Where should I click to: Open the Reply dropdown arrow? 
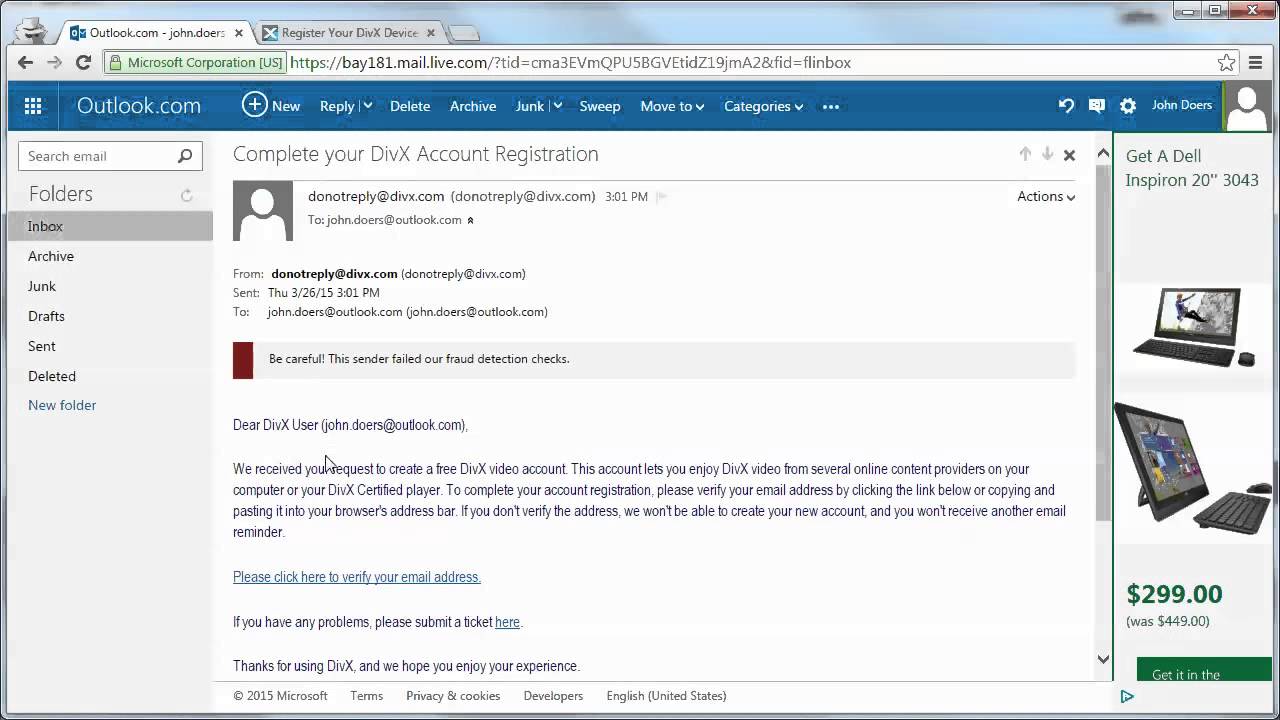tap(367, 106)
